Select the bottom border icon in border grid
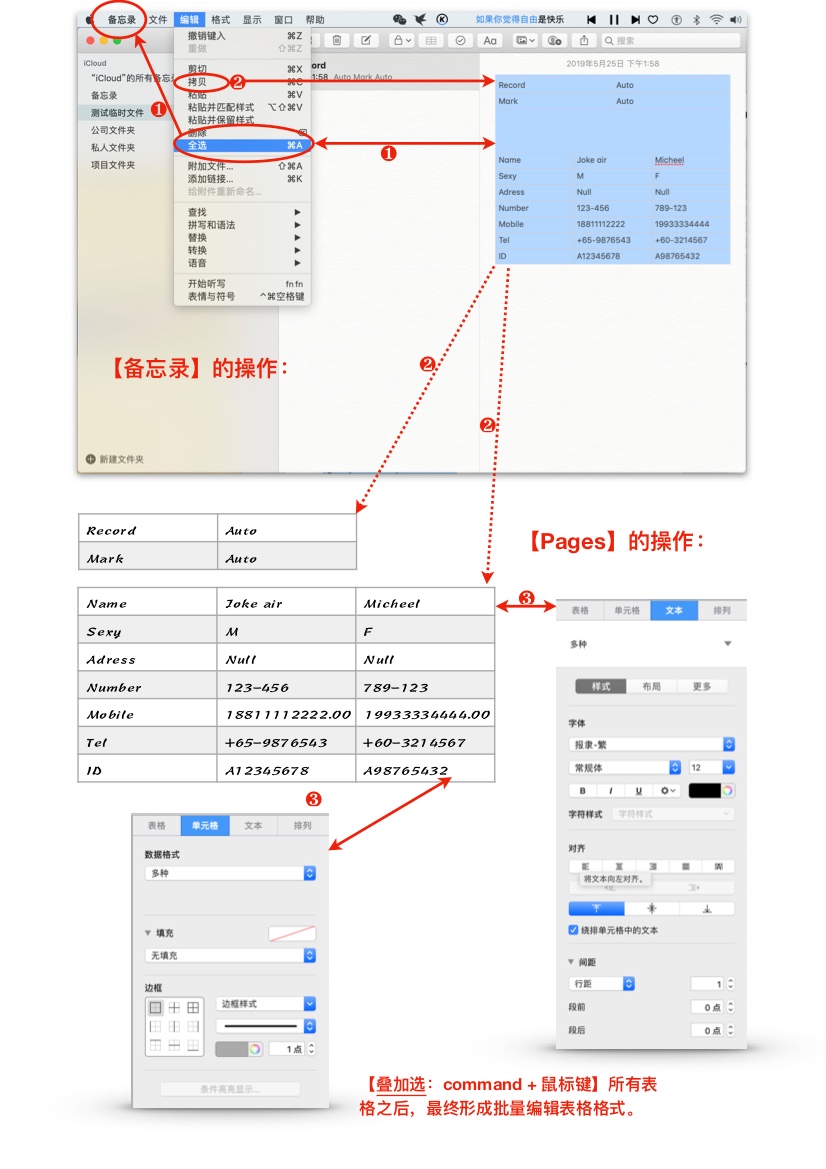Screen dimensions: 826x1169 [193, 1045]
